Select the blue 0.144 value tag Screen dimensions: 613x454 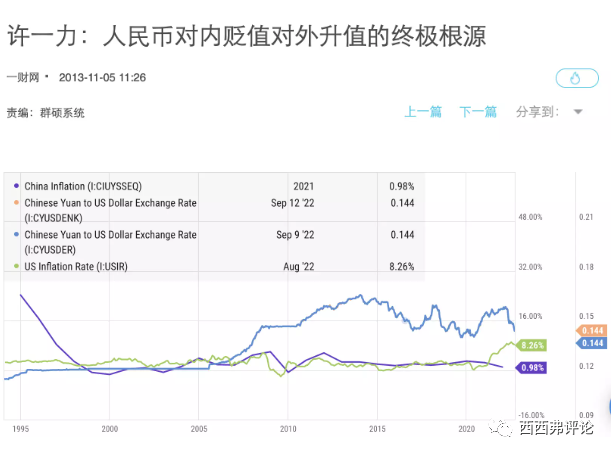[591, 343]
